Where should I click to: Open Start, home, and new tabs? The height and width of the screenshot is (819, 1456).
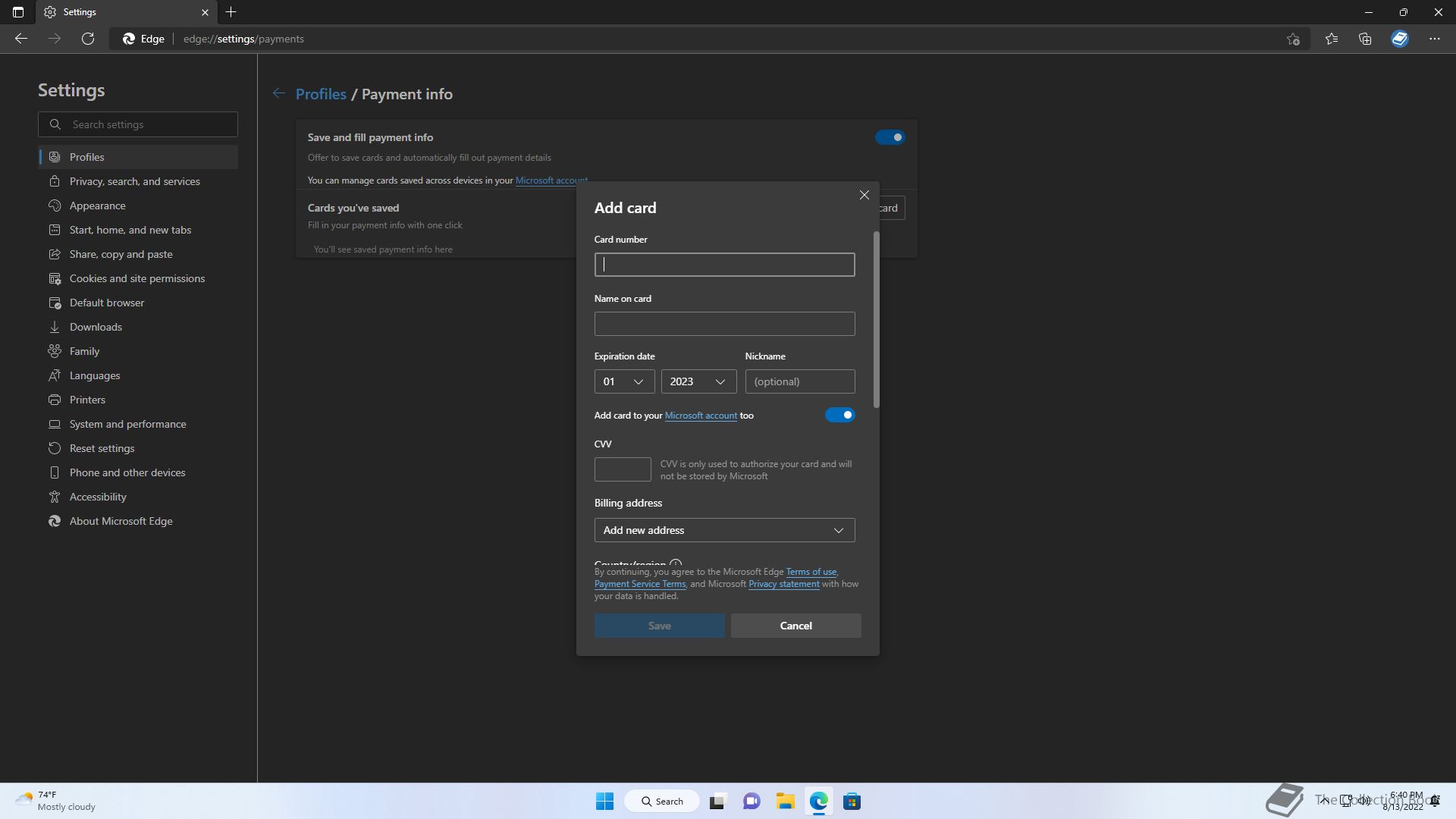[138, 230]
